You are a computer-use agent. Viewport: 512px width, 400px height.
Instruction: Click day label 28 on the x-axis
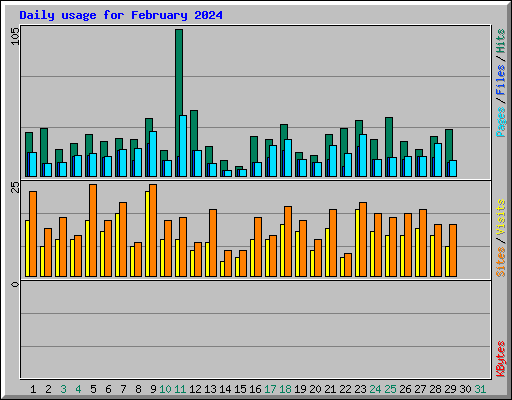click(x=435, y=389)
